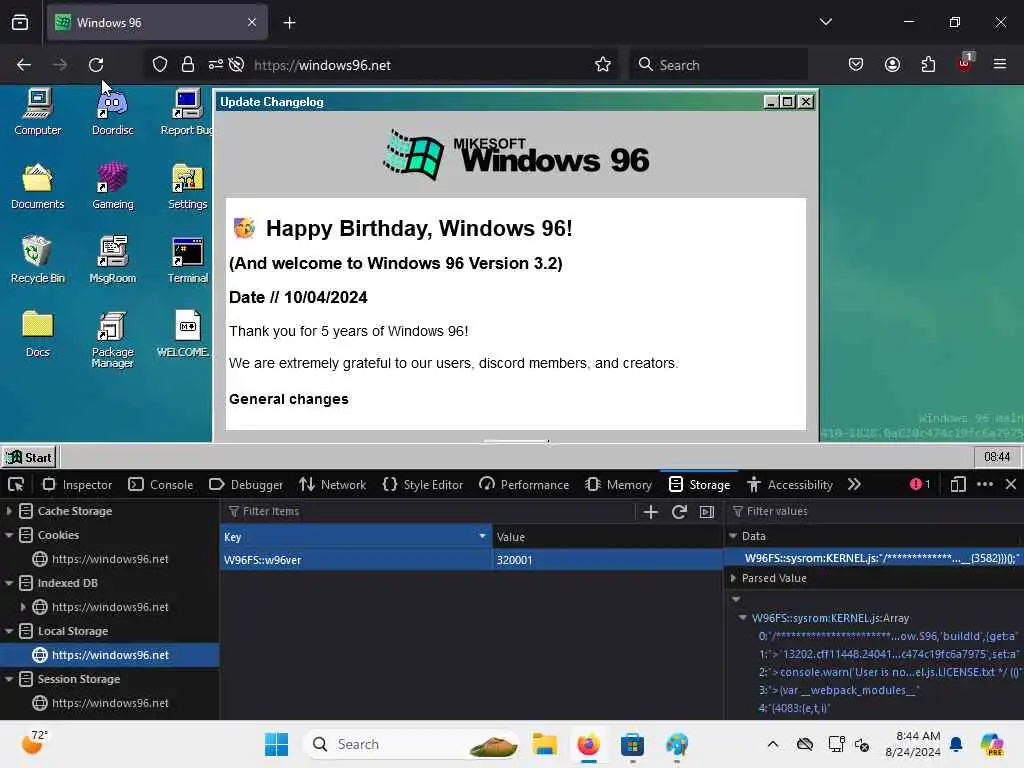
Task: Click the Filter values field
Action: coord(874,511)
